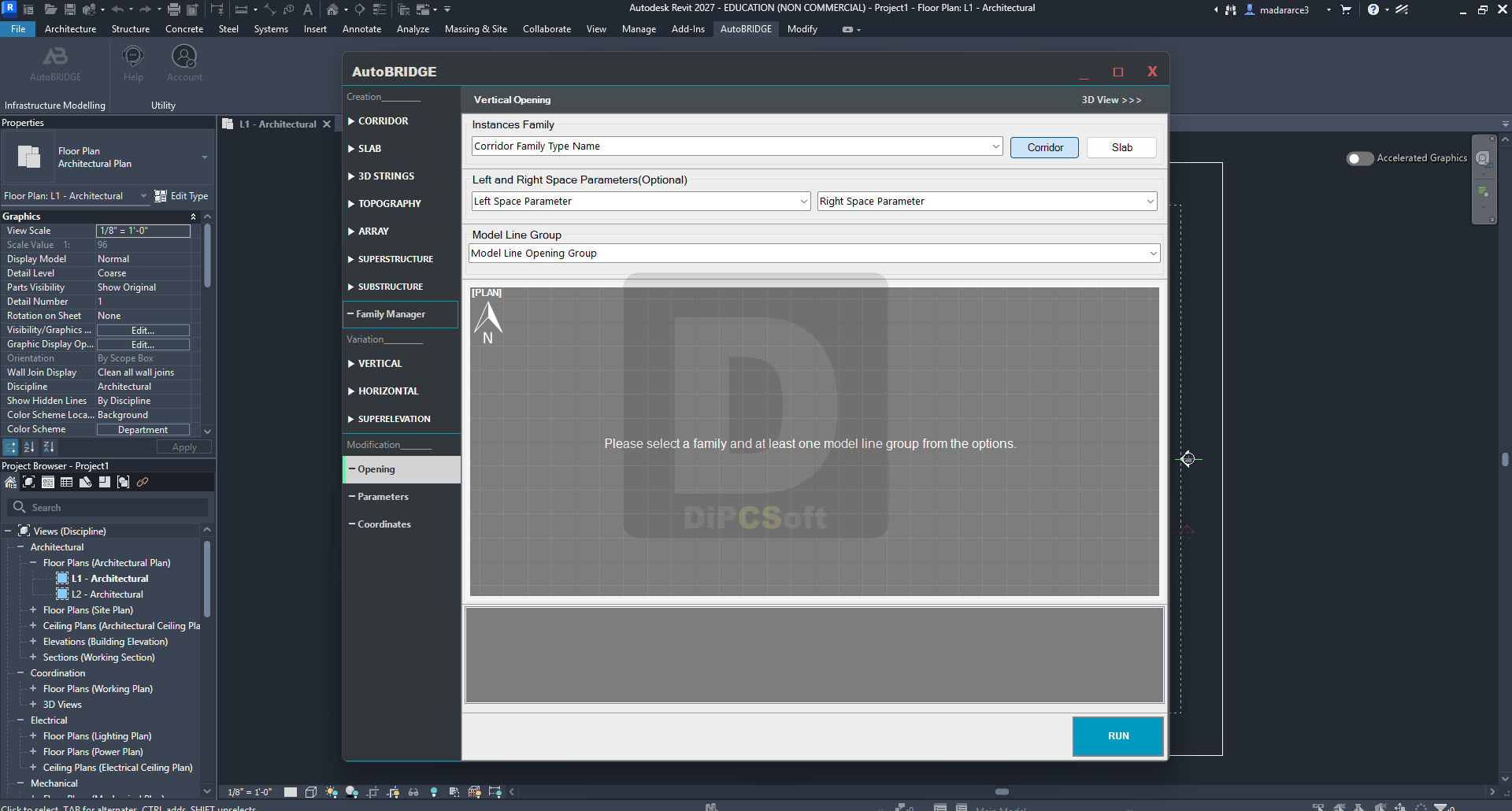1512x811 pixels.
Task: Open the Instances Family dropdown
Action: [x=737, y=146]
